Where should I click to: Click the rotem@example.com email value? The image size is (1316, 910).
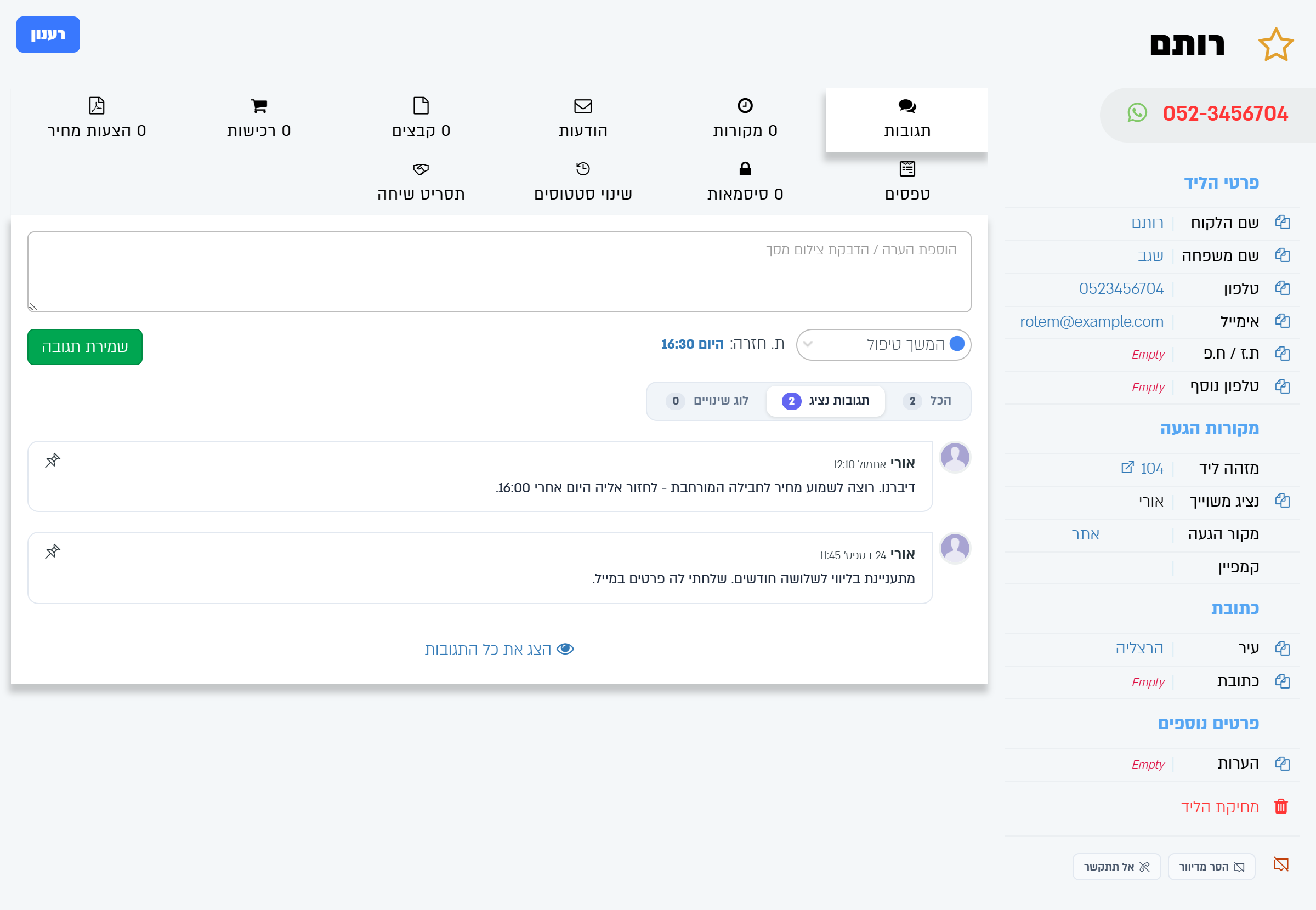pos(1091,322)
